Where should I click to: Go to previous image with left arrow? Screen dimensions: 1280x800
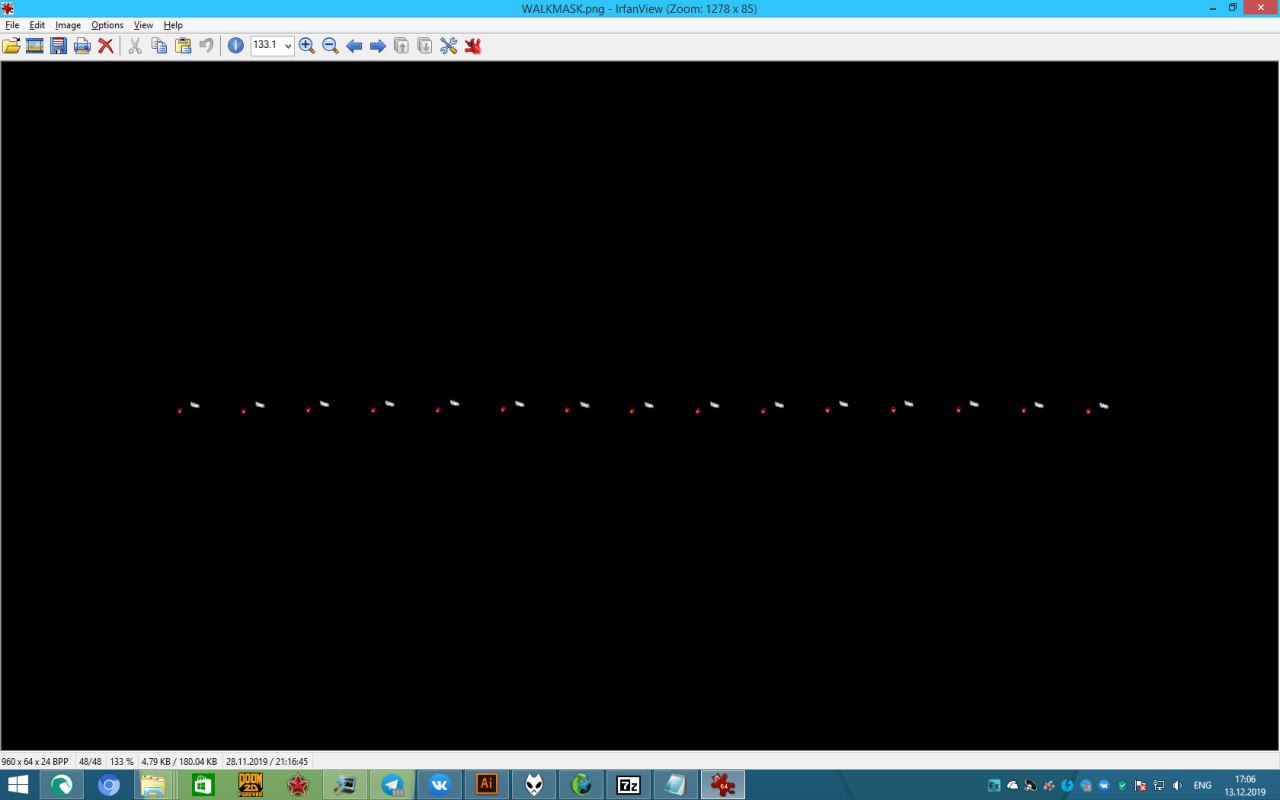(354, 45)
